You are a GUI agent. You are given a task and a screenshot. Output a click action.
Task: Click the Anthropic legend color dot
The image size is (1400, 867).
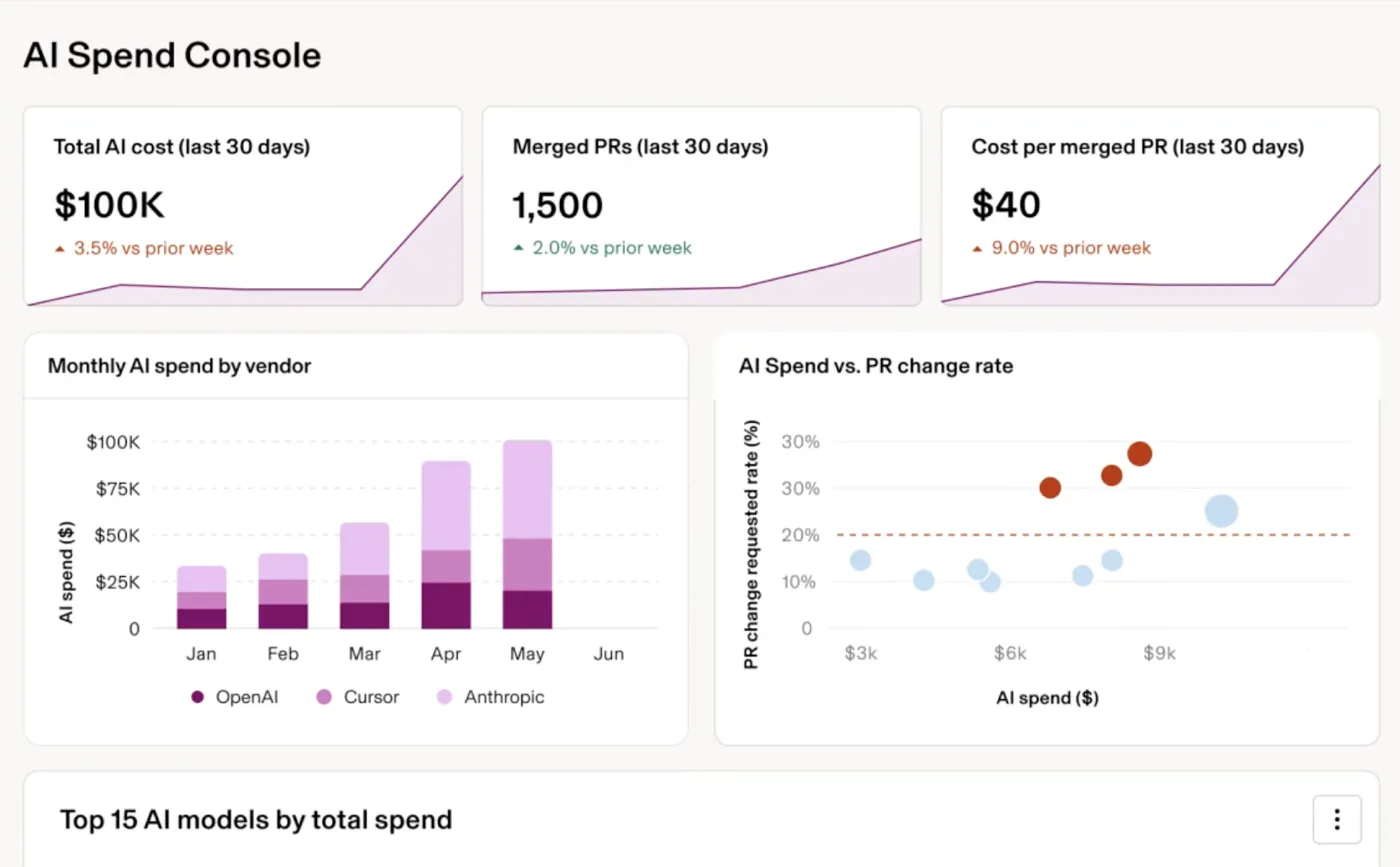click(444, 697)
